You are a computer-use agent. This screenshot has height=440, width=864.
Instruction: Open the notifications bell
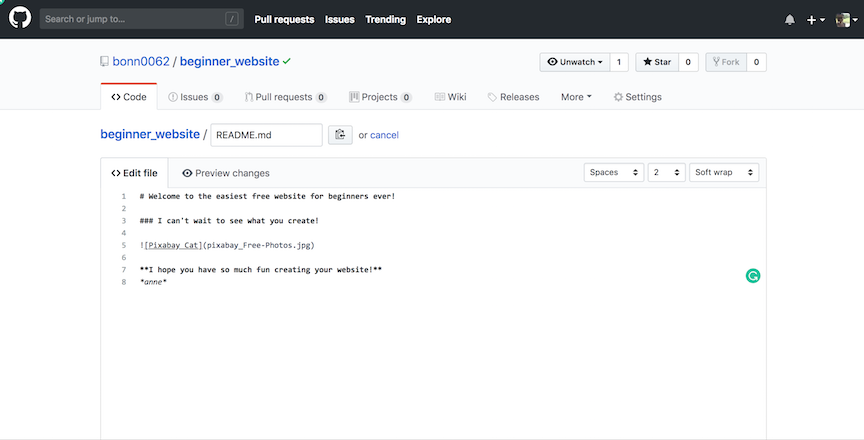(x=790, y=20)
